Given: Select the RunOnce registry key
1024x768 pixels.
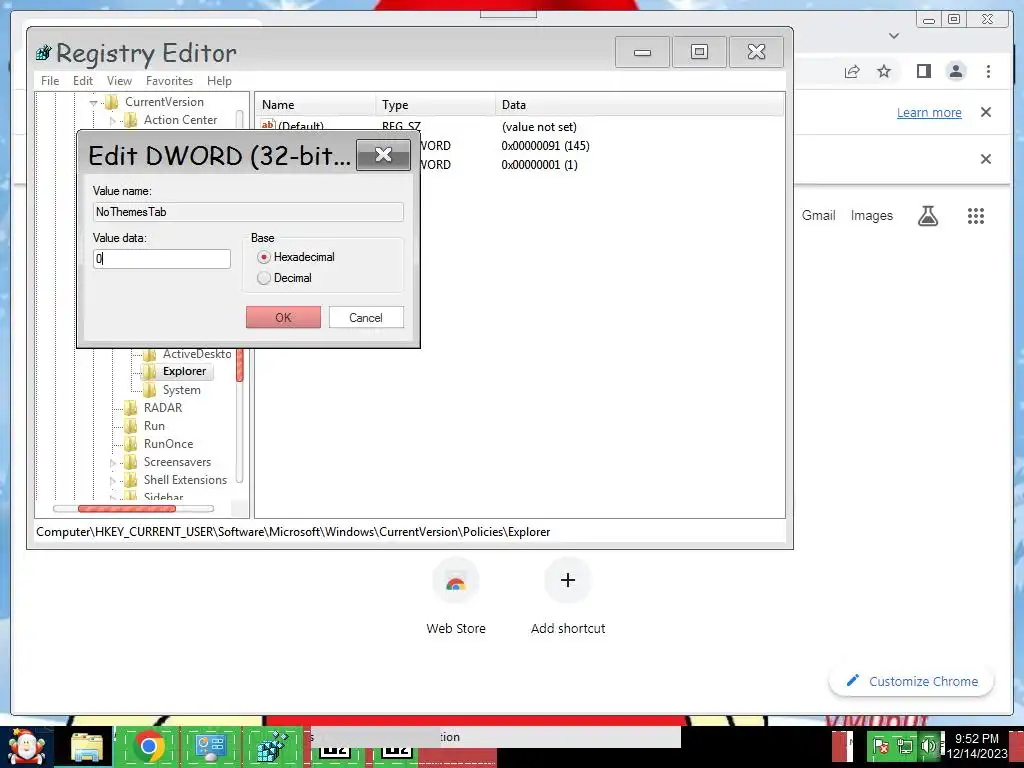Looking at the screenshot, I should [x=168, y=443].
